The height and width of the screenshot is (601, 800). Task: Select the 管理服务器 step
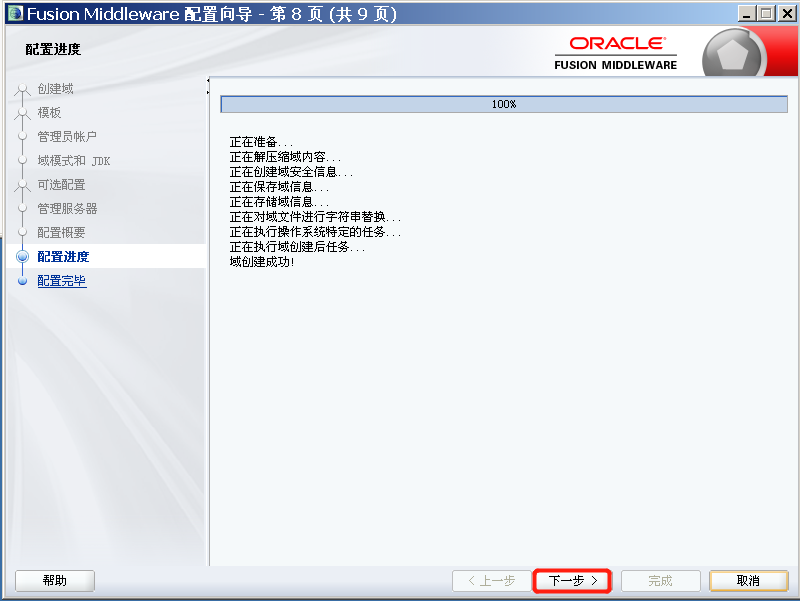point(67,209)
